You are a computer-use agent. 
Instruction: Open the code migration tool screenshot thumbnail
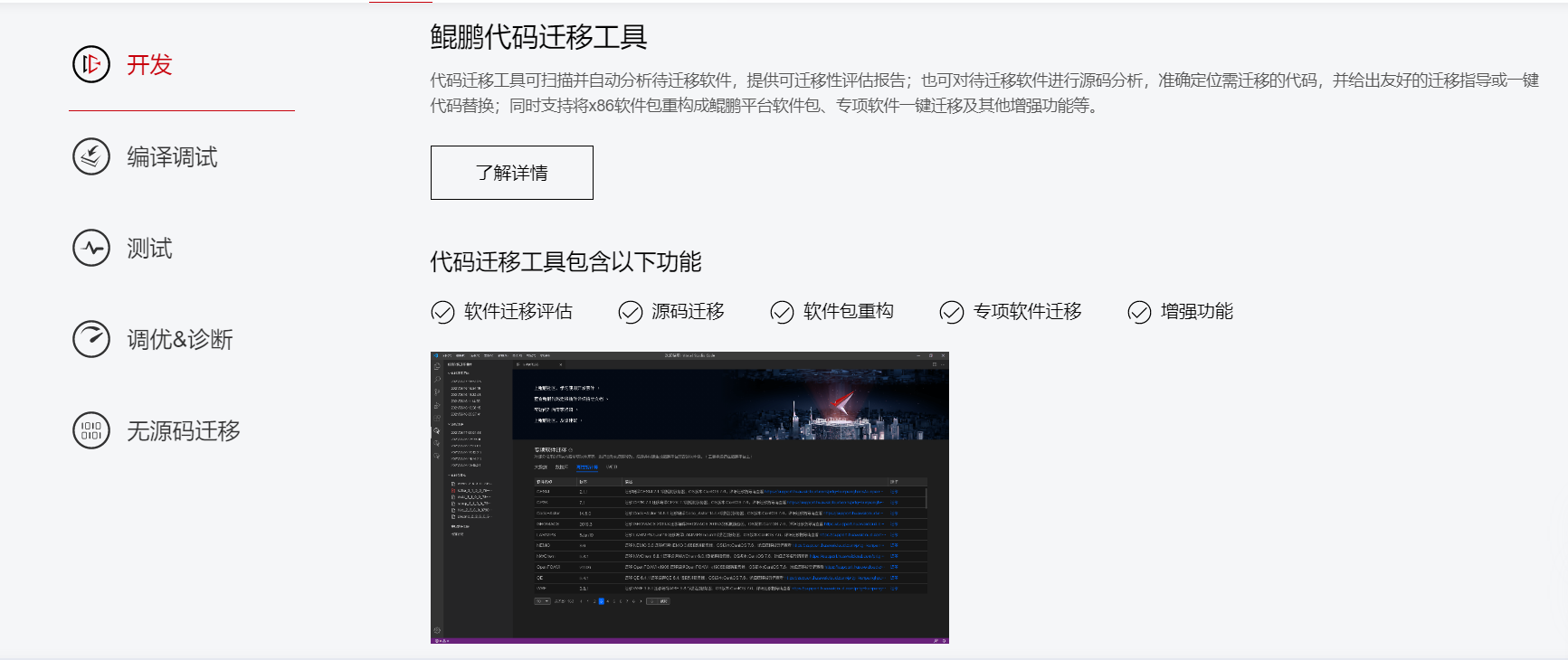(x=689, y=497)
